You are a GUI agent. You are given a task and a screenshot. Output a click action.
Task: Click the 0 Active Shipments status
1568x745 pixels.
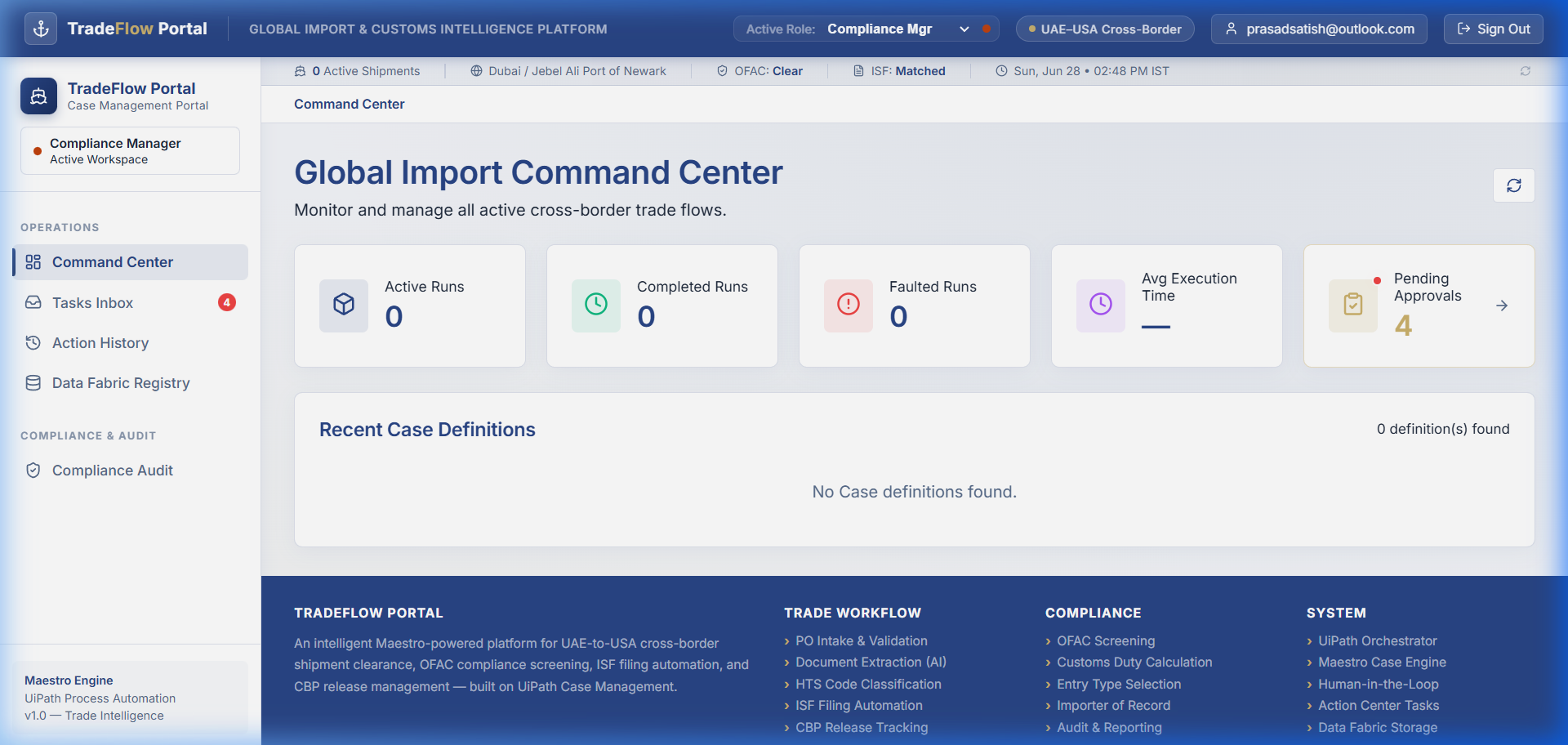pyautogui.click(x=357, y=71)
